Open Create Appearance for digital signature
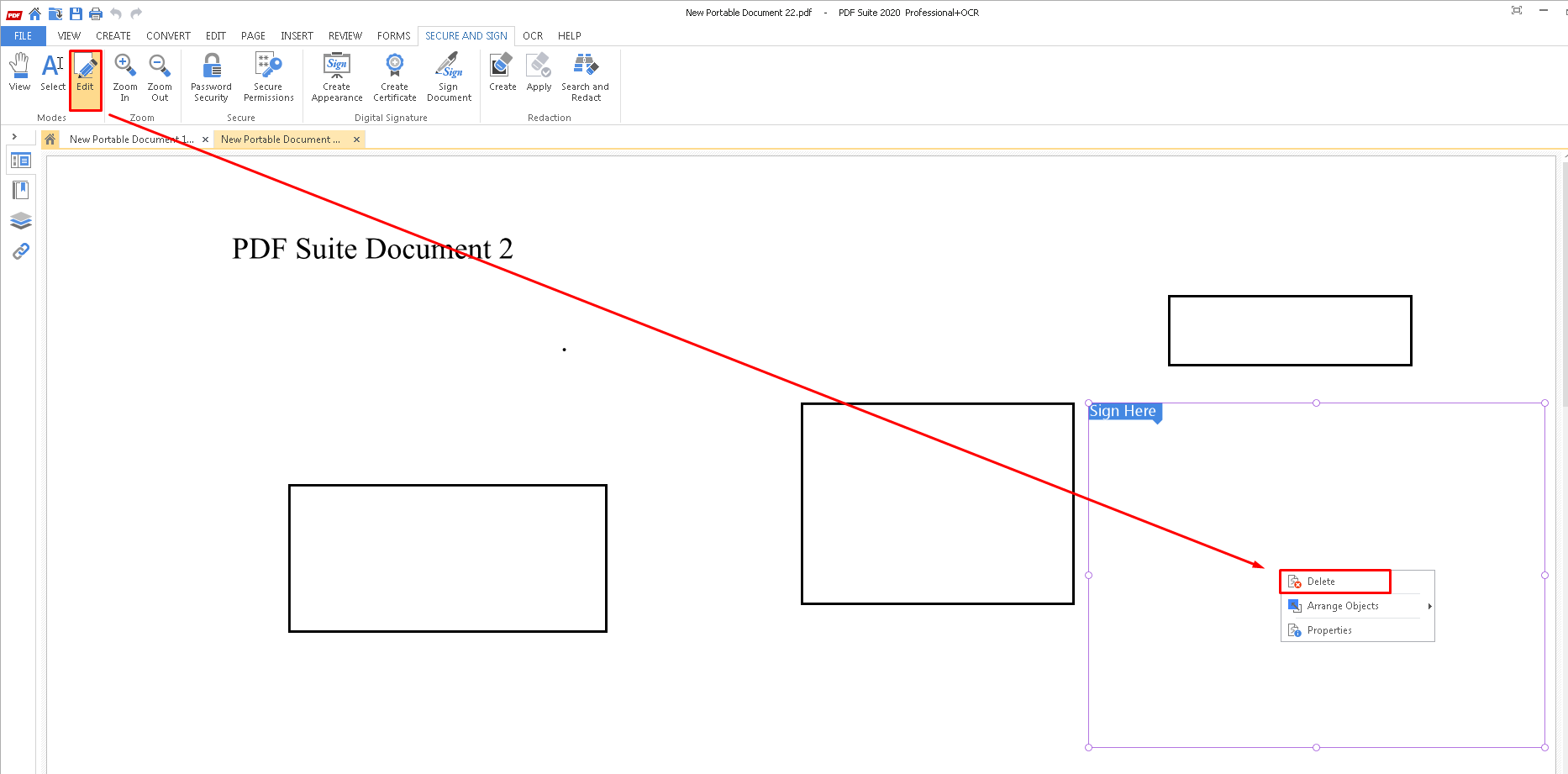This screenshot has width=1568, height=774. [x=337, y=77]
